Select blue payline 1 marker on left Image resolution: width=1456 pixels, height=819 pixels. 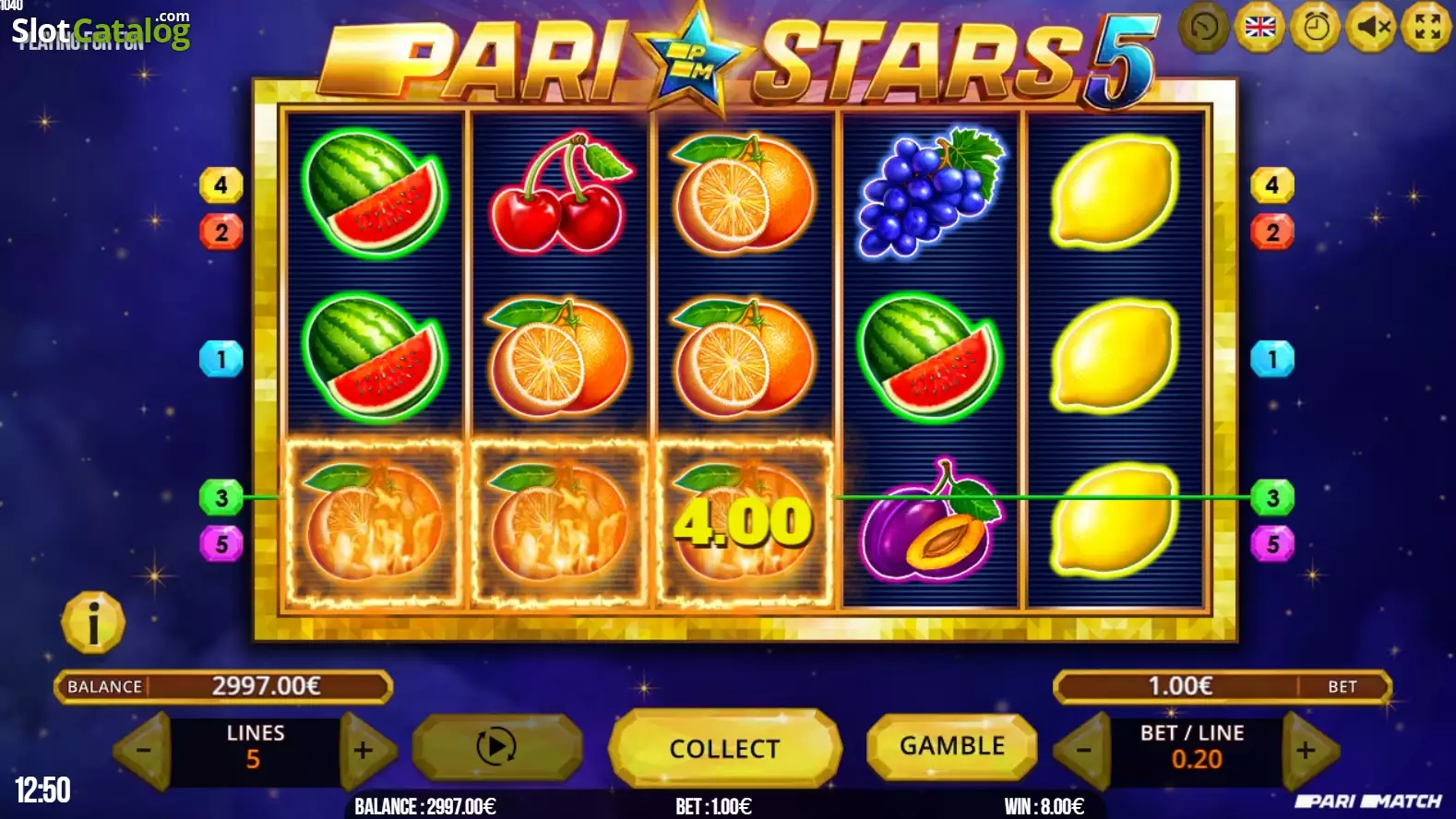[x=221, y=359]
